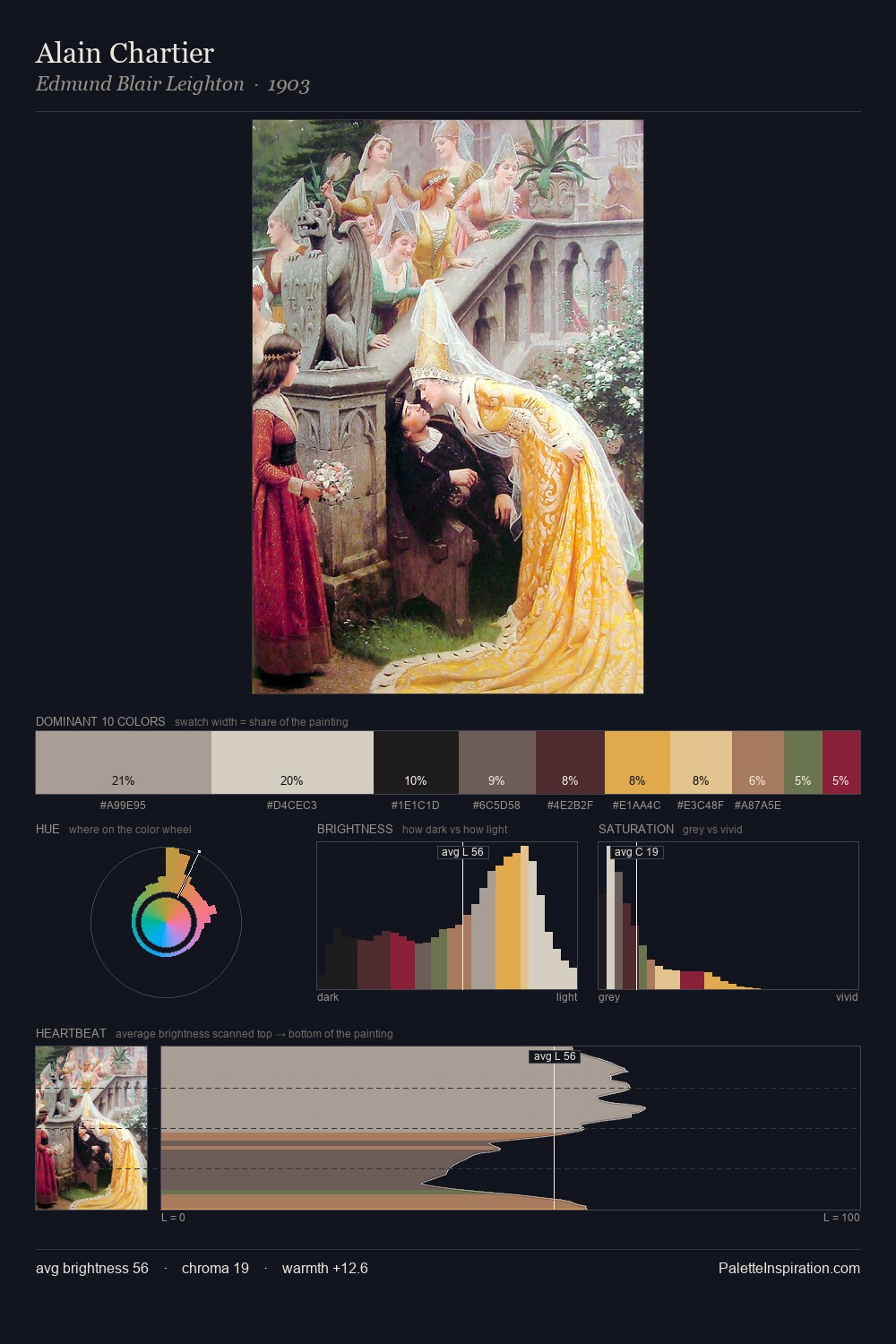
Task: Click the #A99E95 grey swatch (21%)
Action: tap(124, 762)
